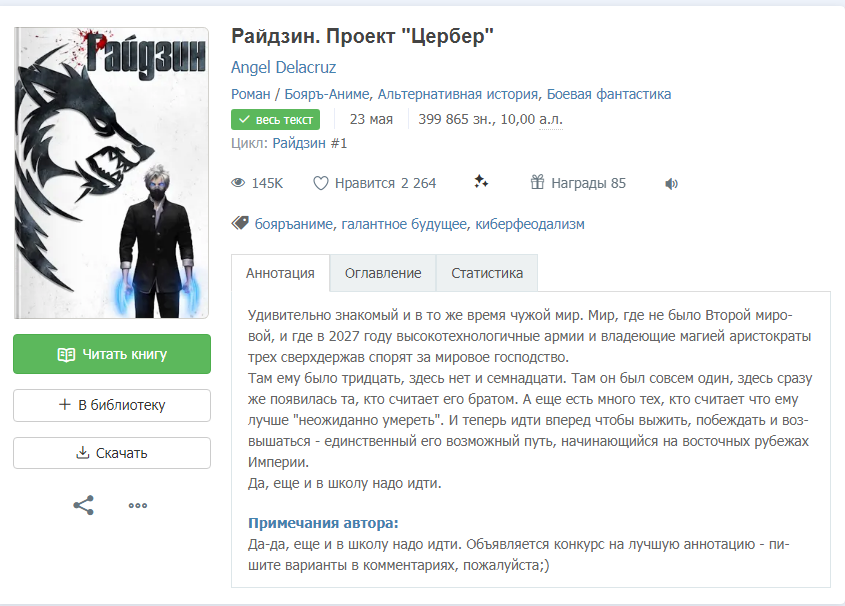845x606 pixels.
Task: Click the download arrow icon on Скачать
Action: tap(82, 452)
